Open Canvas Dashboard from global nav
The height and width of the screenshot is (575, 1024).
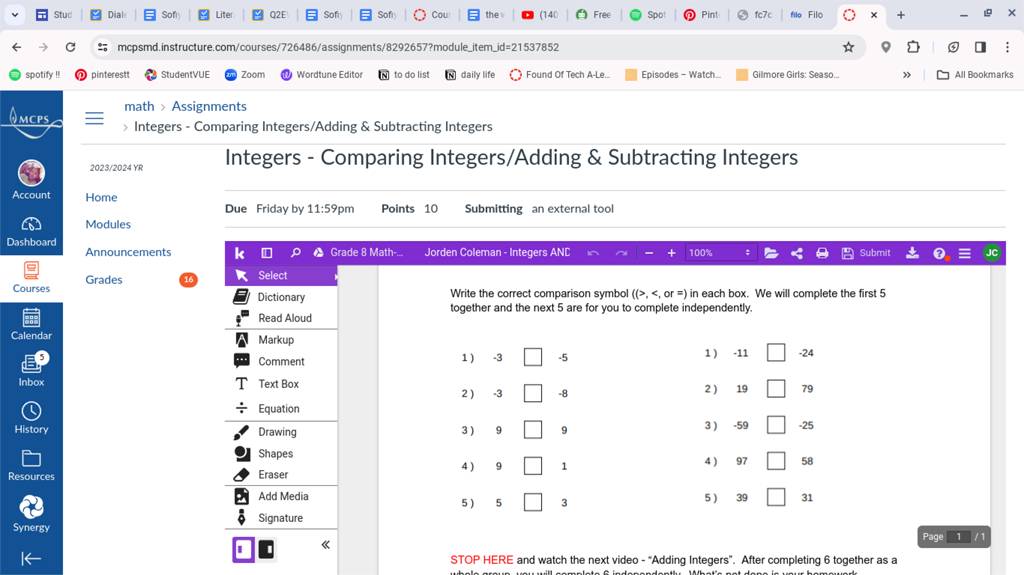point(31,232)
